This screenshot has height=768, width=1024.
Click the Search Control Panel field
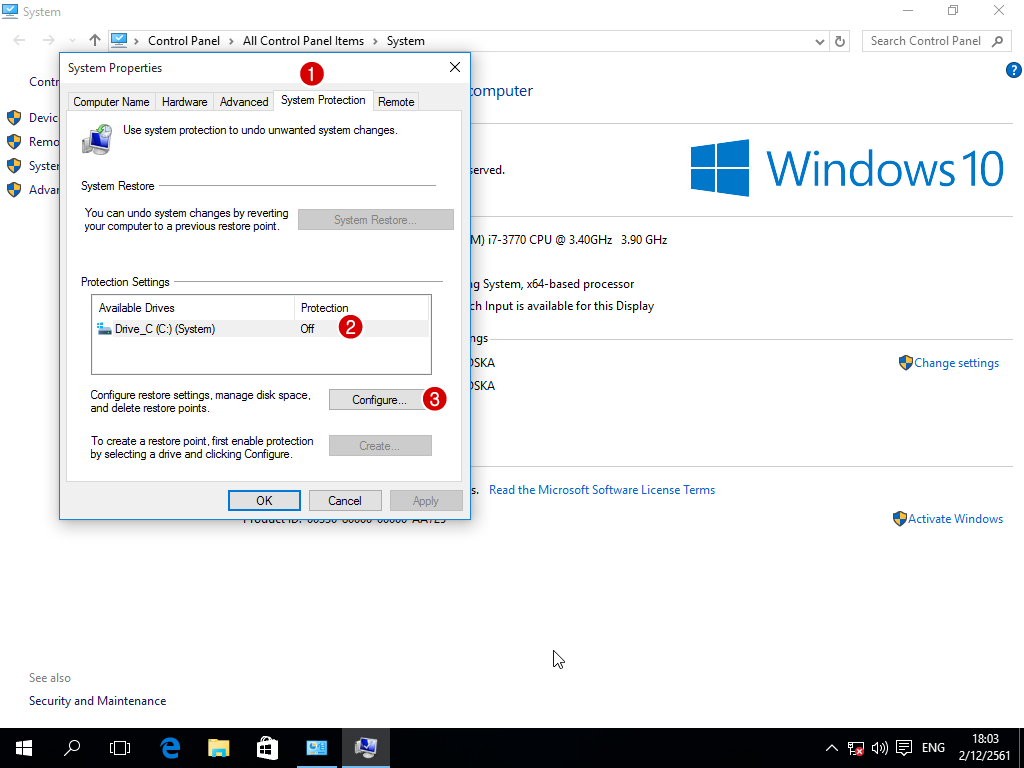tap(926, 41)
